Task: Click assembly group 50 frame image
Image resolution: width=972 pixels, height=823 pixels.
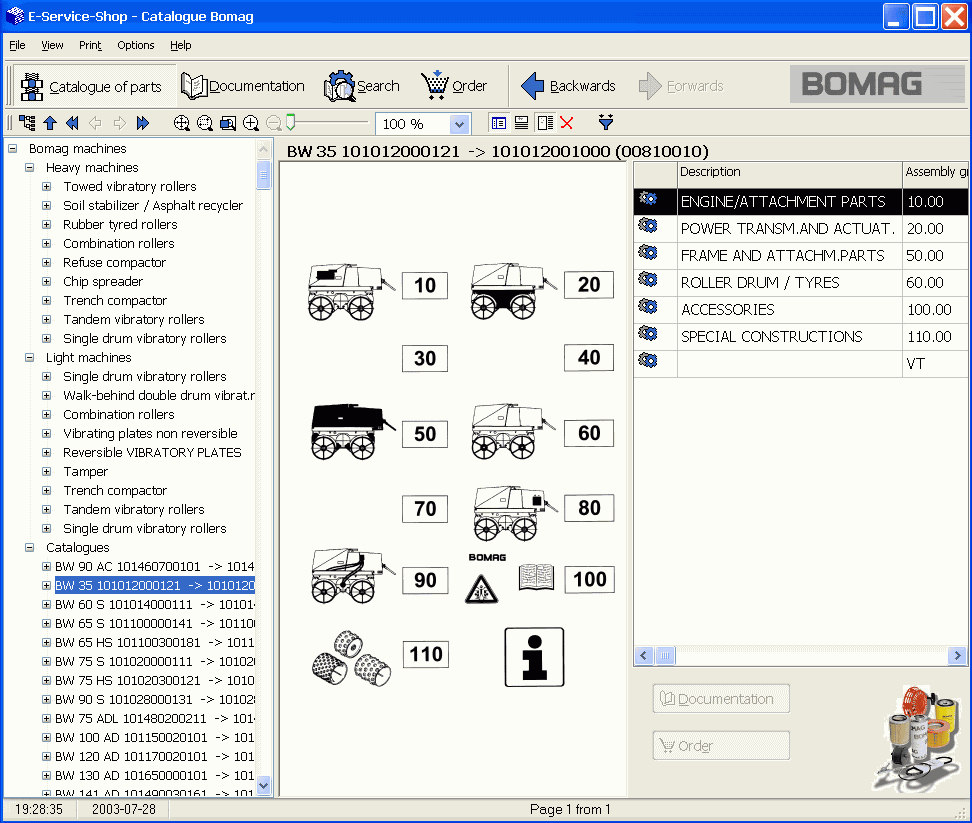Action: [x=351, y=431]
